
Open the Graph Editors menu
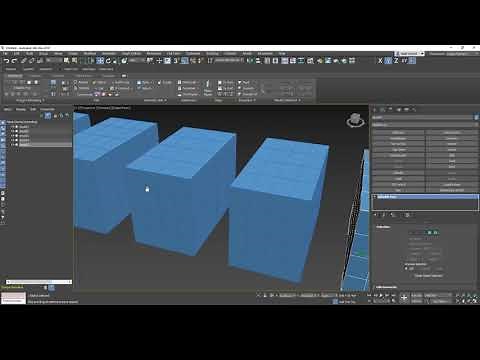coord(131,53)
